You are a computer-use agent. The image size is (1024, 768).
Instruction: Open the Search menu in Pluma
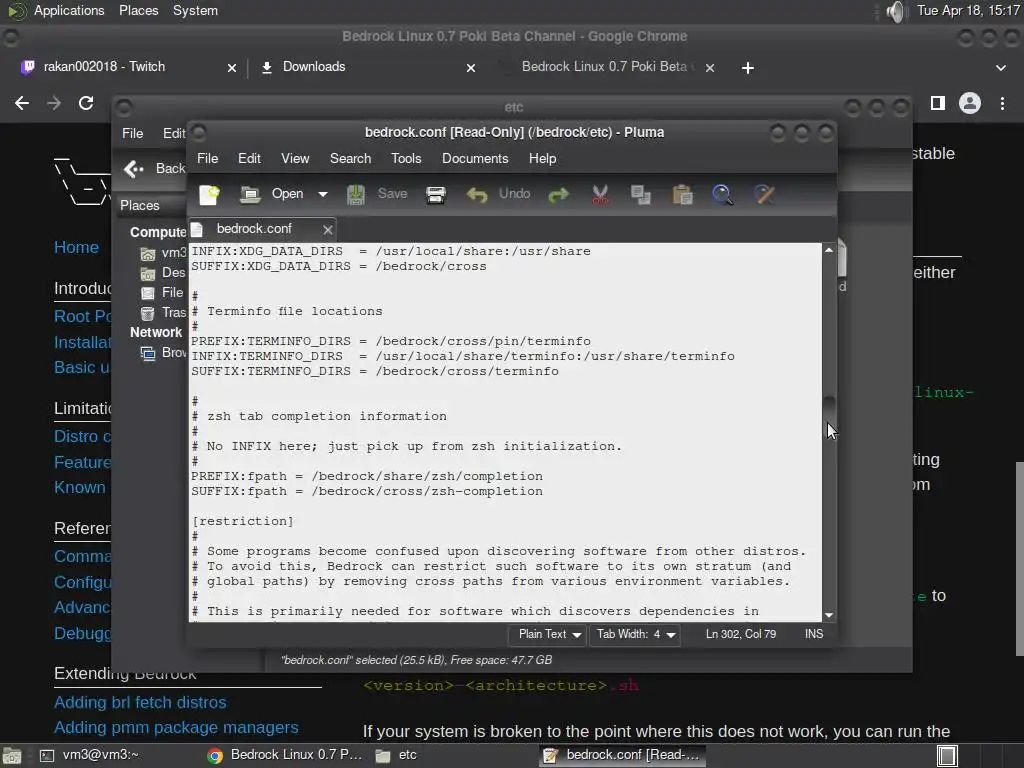click(350, 159)
